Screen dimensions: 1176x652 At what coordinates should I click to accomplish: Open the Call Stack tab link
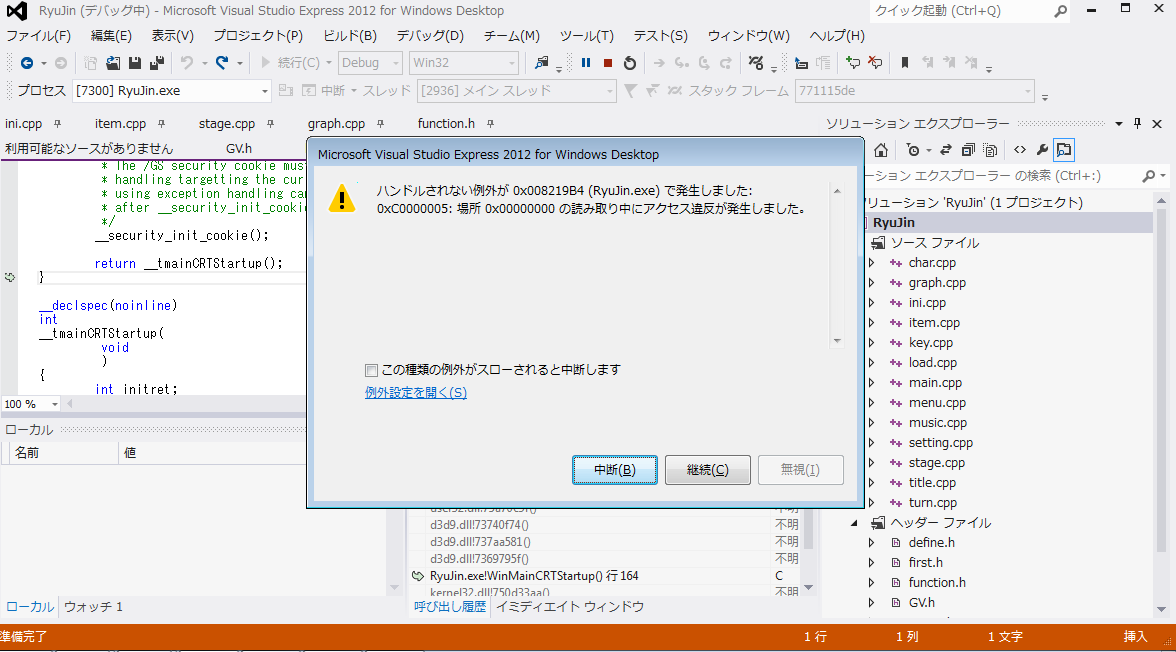coord(450,607)
